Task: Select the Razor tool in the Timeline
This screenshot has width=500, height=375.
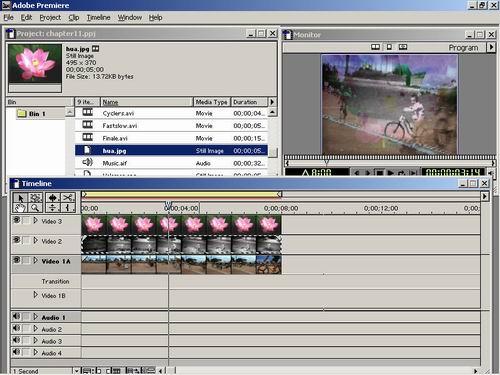Action: click(x=68, y=198)
